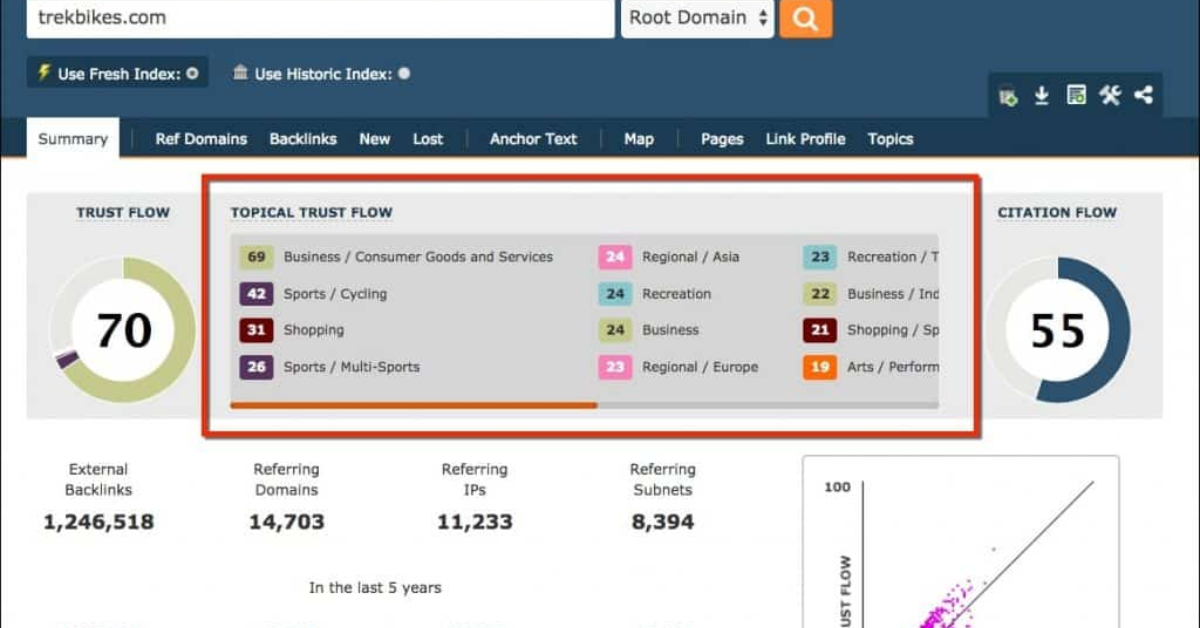The width and height of the screenshot is (1200, 628).
Task: Click the Referring Domains value 14,703
Action: coord(286,522)
